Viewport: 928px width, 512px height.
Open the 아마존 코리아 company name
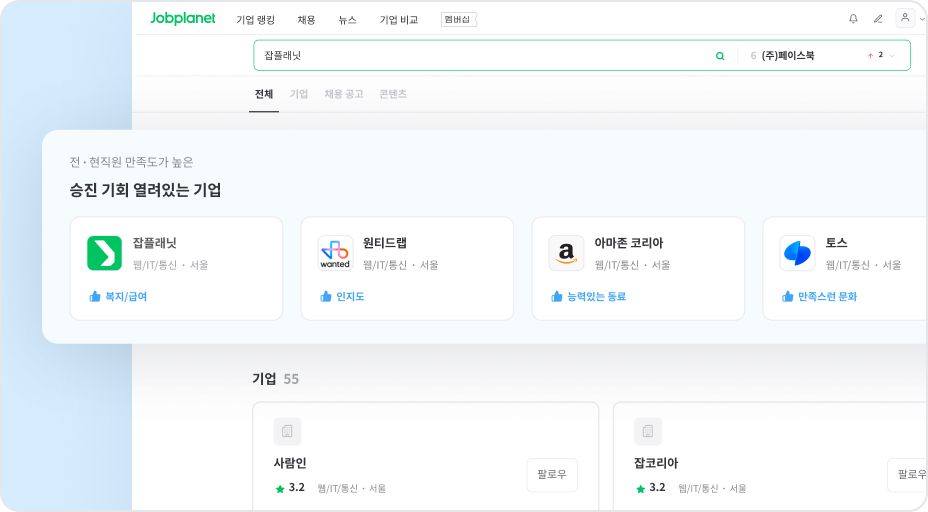coord(629,243)
